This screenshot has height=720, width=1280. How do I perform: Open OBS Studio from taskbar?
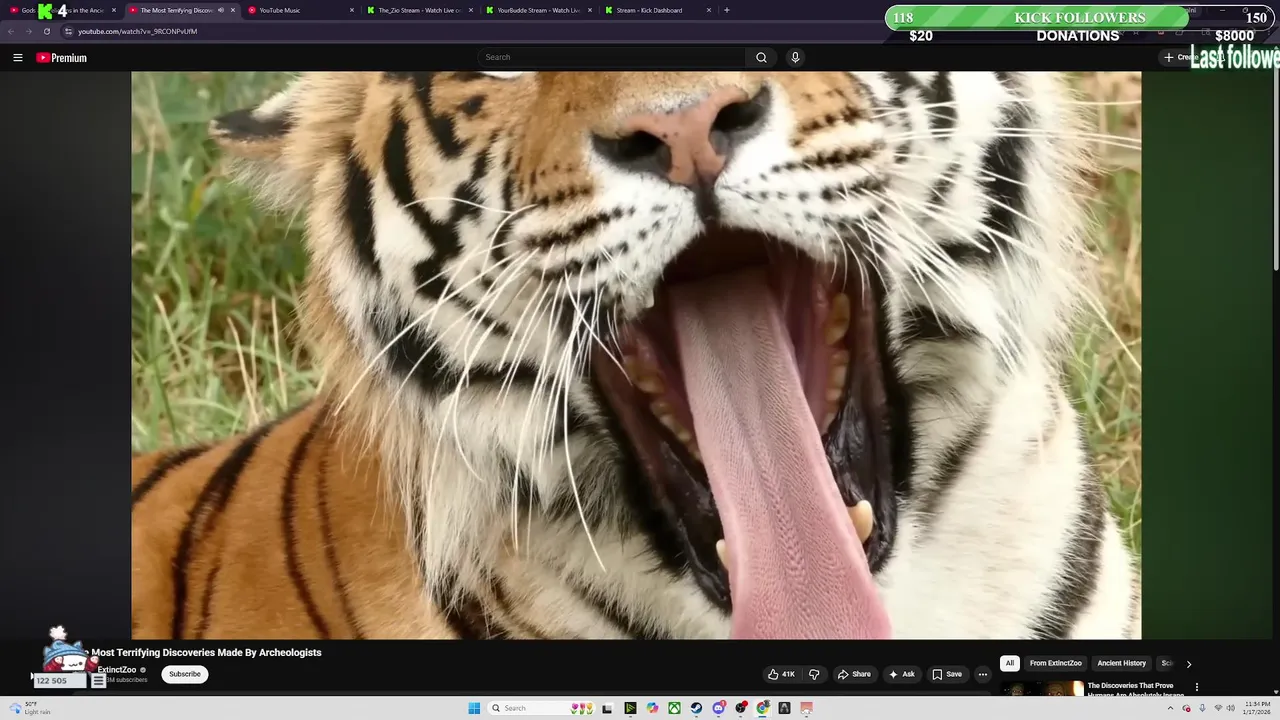[741, 708]
